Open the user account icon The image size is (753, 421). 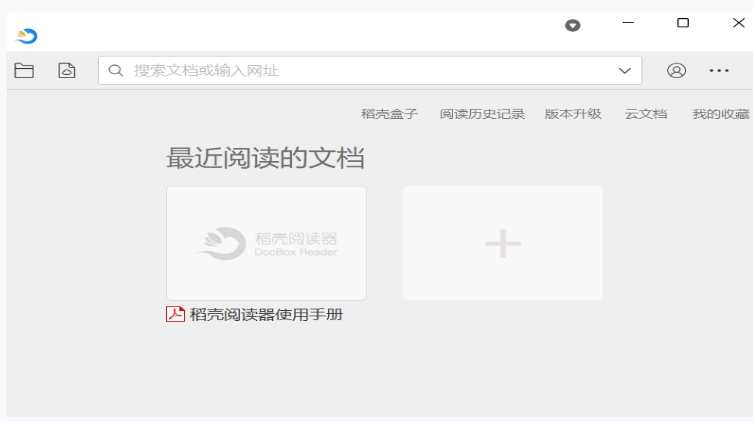[676, 71]
